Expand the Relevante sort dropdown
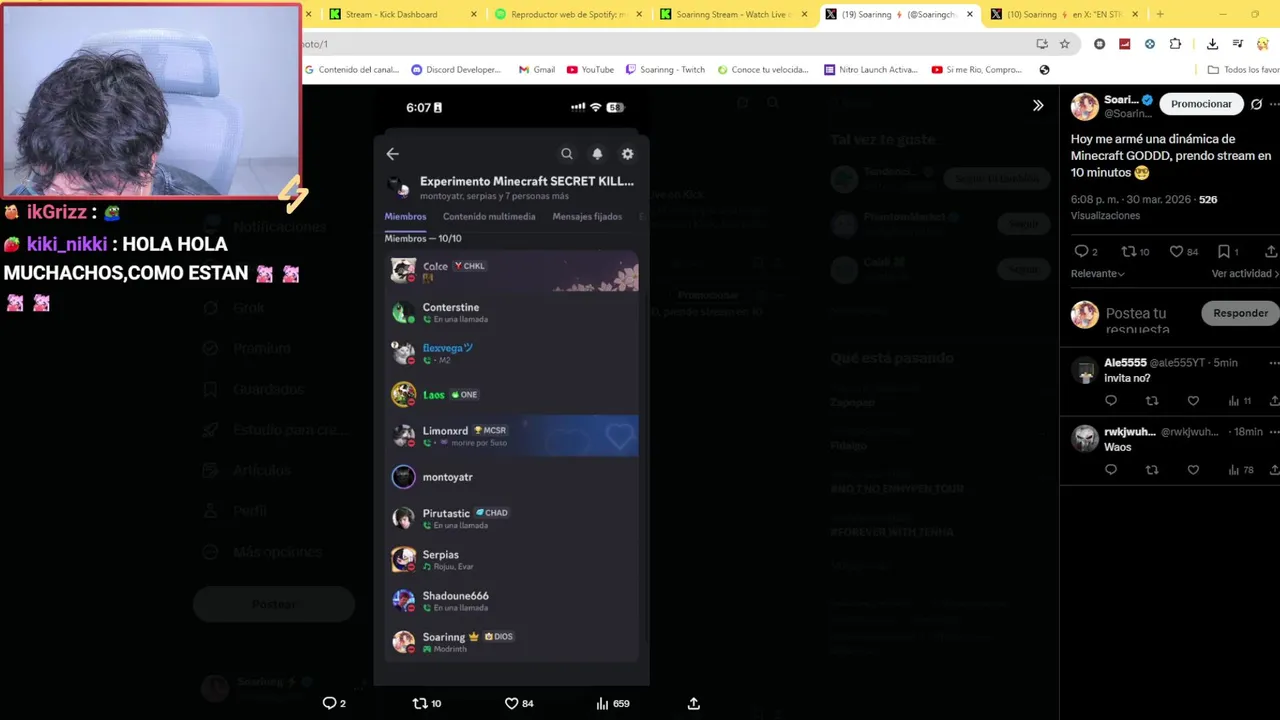The height and width of the screenshot is (720, 1280). (x=1097, y=273)
